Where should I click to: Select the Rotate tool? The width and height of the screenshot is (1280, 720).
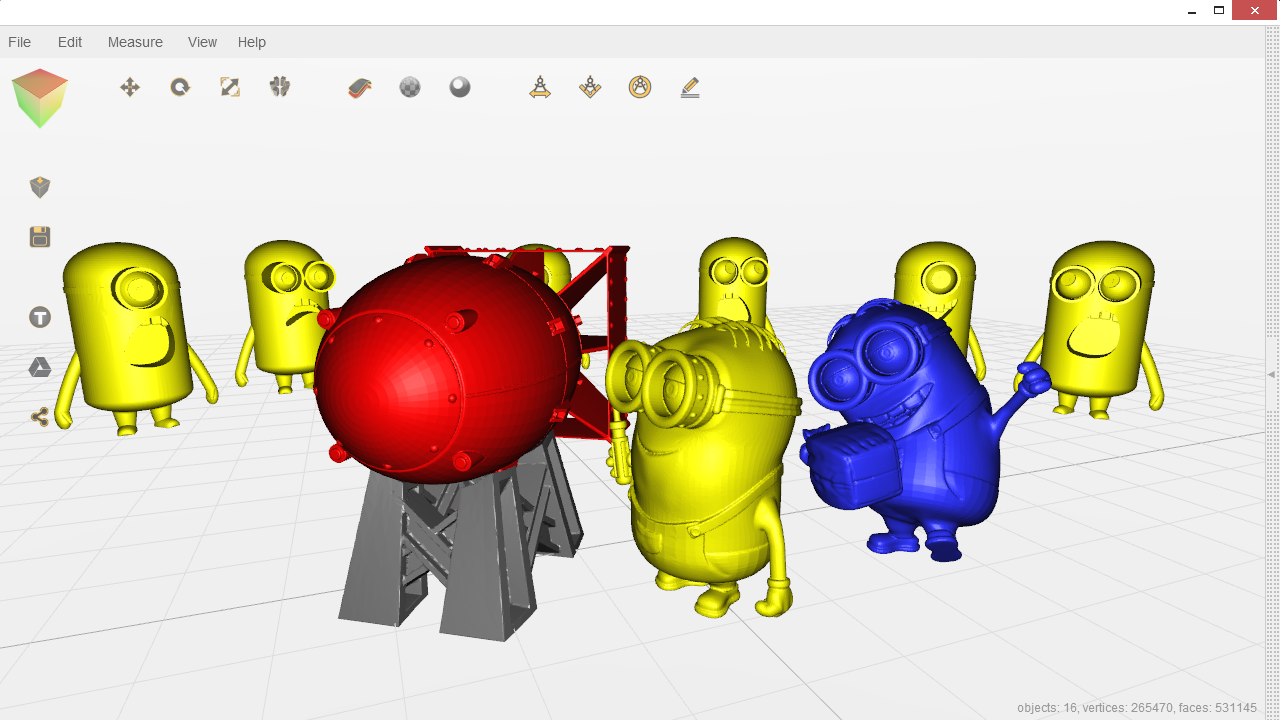180,88
